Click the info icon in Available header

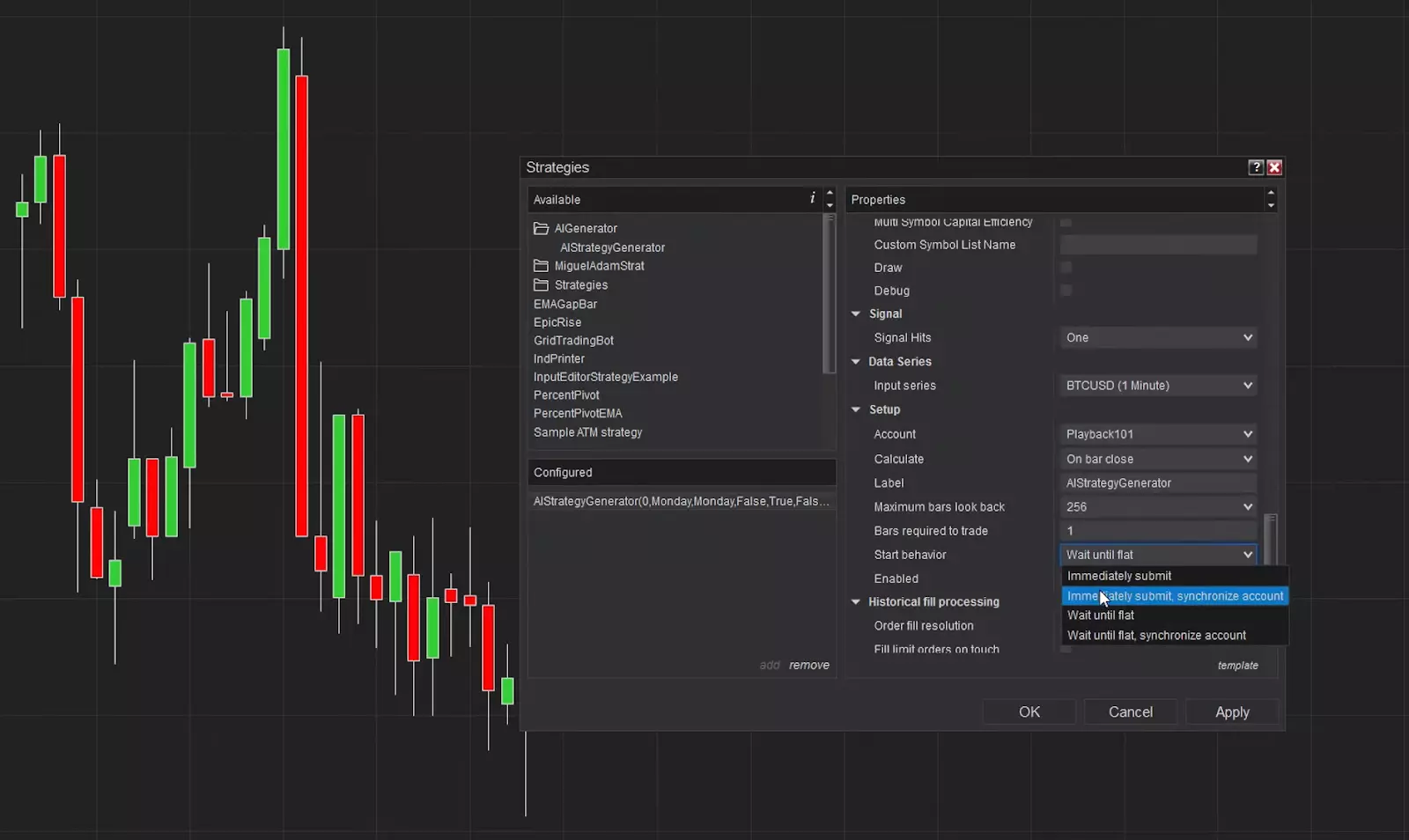[812, 198]
